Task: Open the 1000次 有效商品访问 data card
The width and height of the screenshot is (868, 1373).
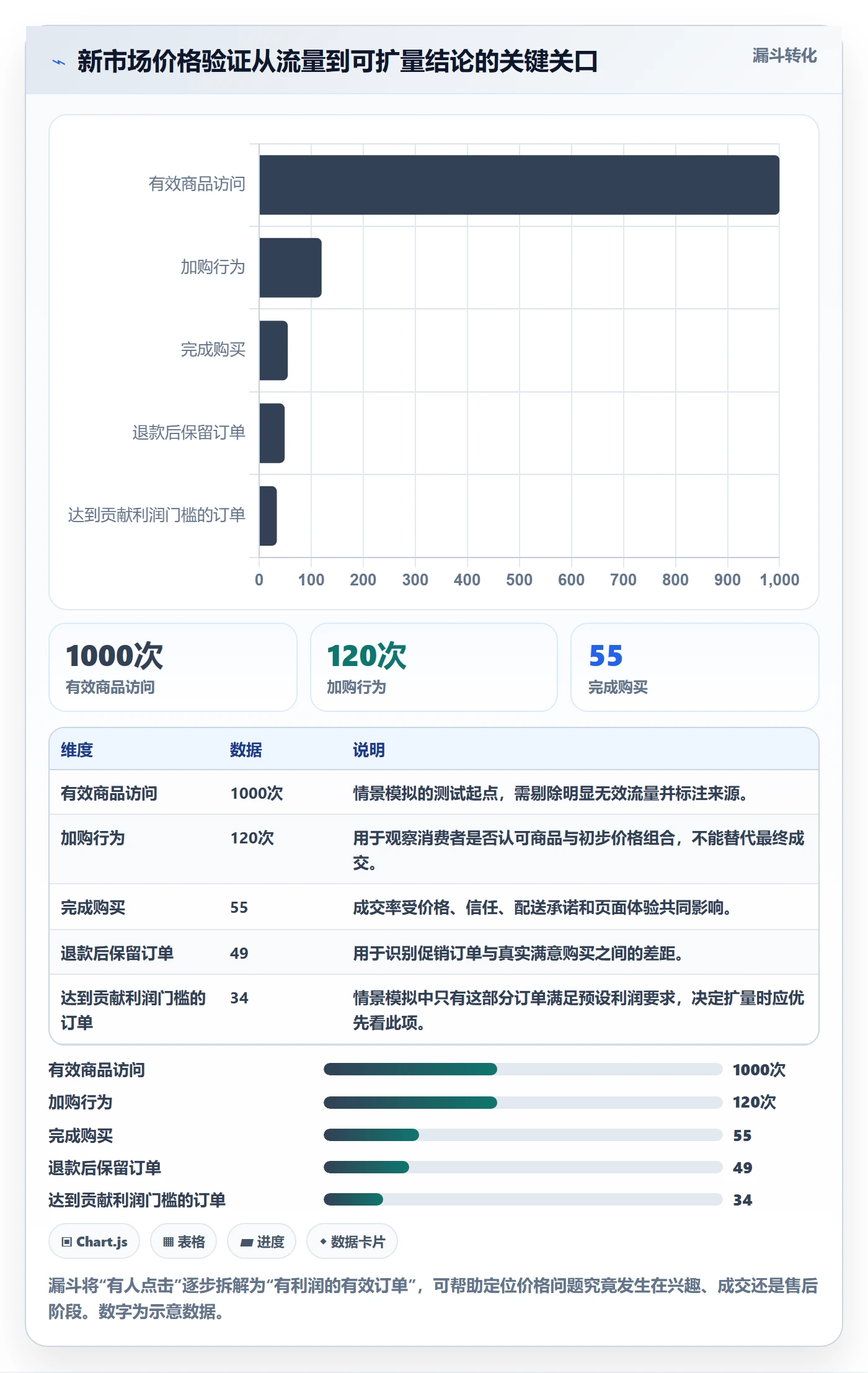Action: tap(173, 667)
